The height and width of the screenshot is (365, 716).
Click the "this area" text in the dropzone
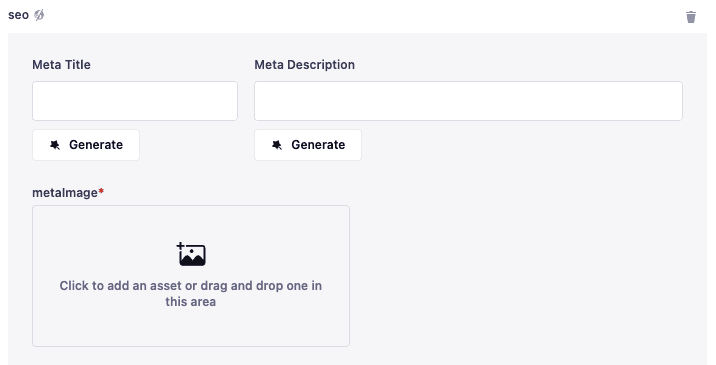[x=191, y=302]
